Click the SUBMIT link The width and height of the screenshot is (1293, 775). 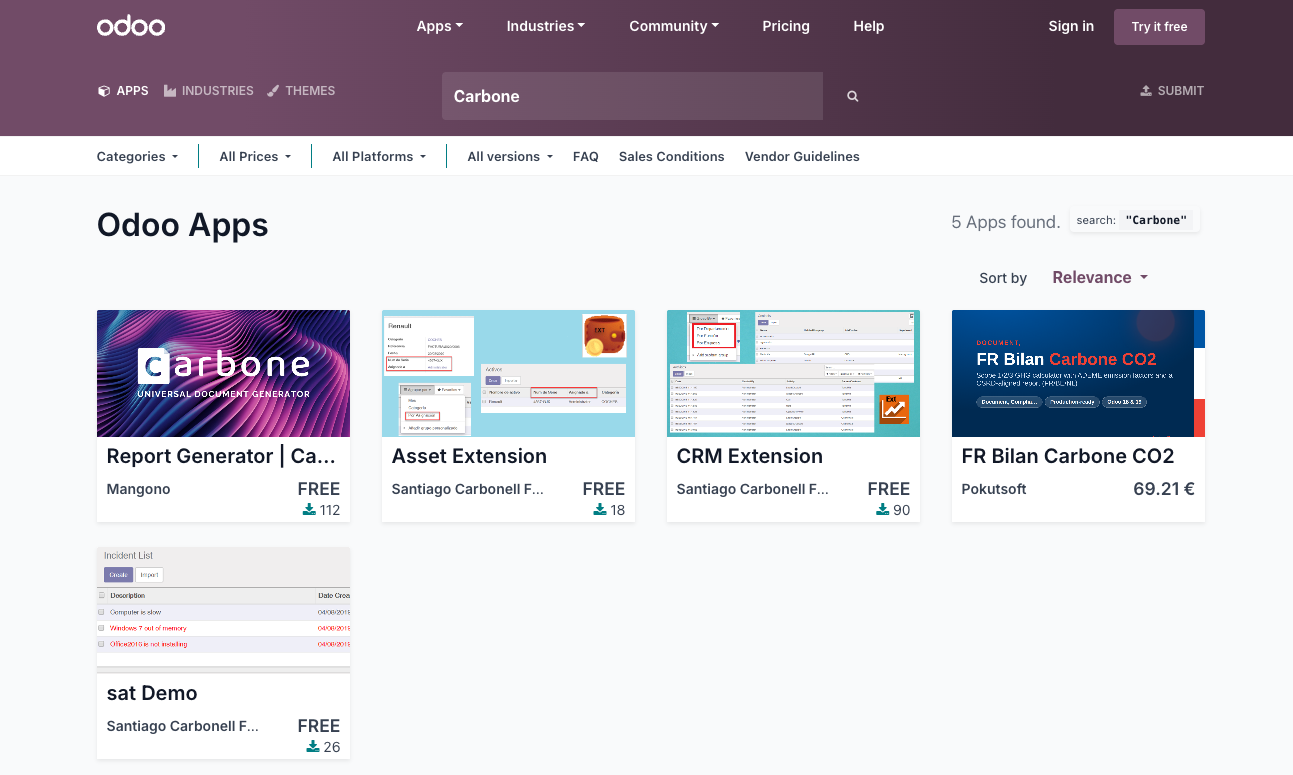click(1172, 91)
